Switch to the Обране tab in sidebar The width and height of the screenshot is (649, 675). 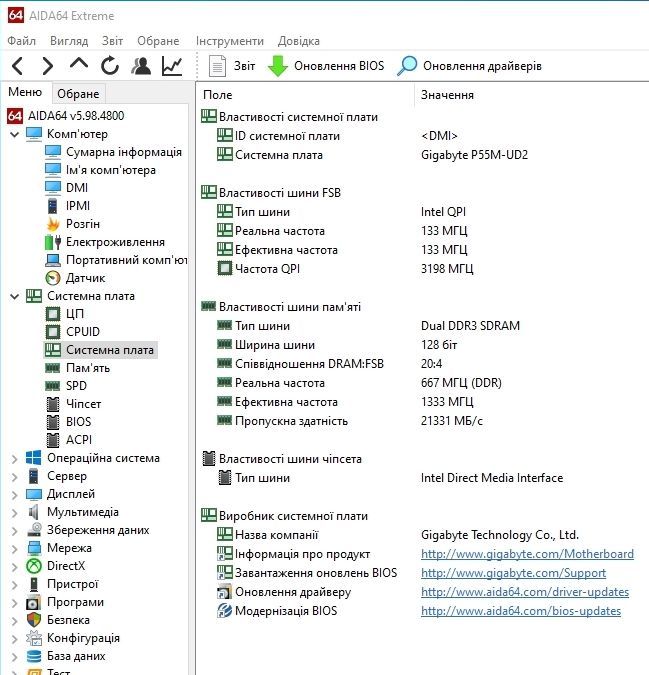[78, 93]
